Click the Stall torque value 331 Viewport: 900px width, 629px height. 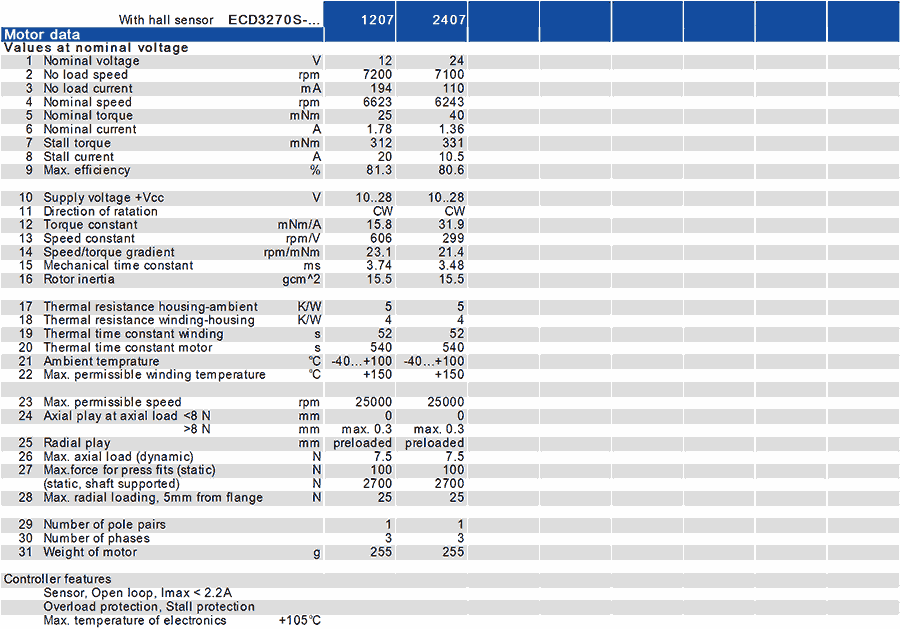click(453, 143)
